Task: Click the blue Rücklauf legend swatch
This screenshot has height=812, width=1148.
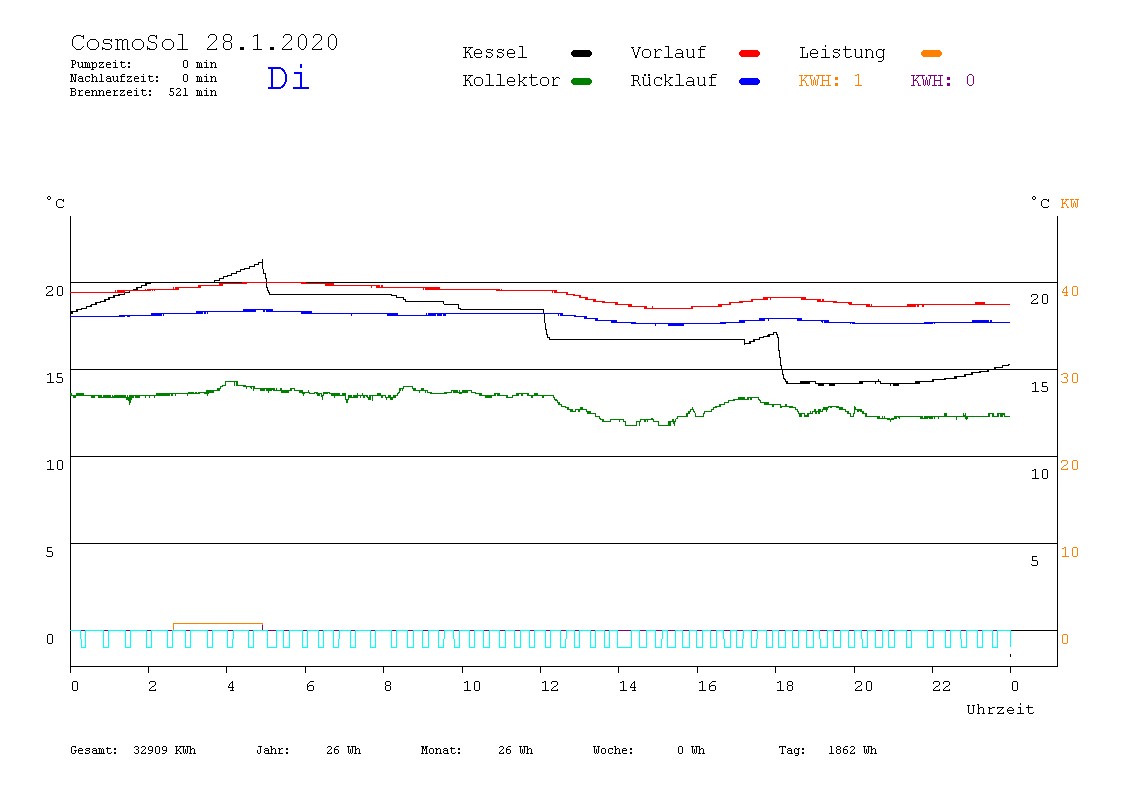Action: (749, 81)
